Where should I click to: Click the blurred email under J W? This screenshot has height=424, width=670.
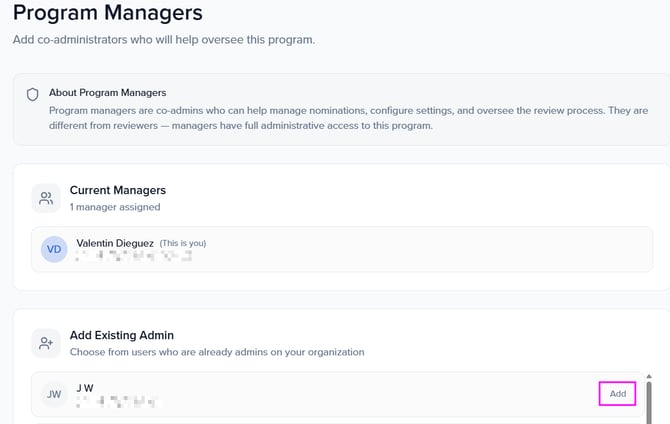click(x=118, y=402)
